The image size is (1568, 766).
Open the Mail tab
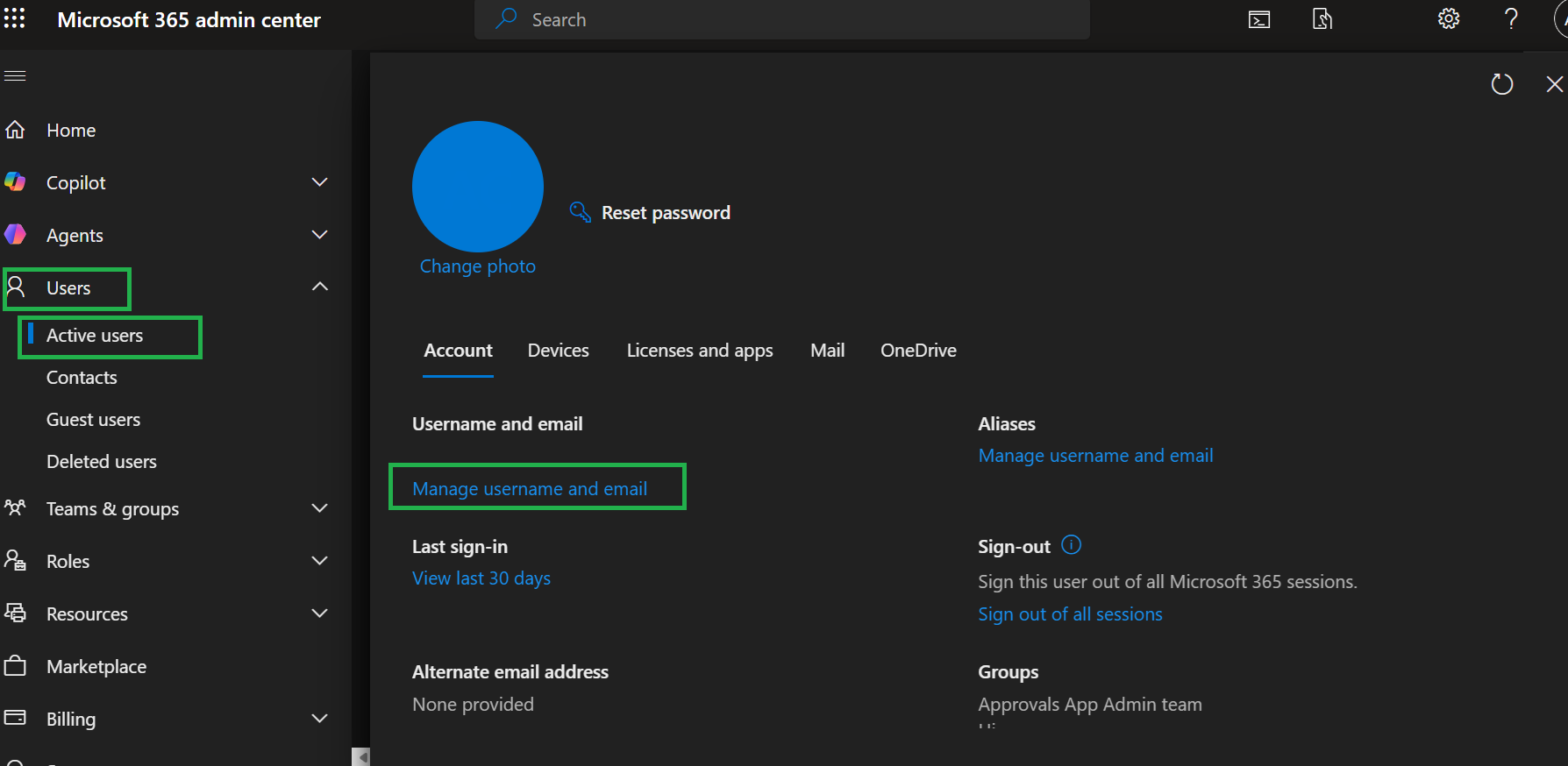point(828,351)
